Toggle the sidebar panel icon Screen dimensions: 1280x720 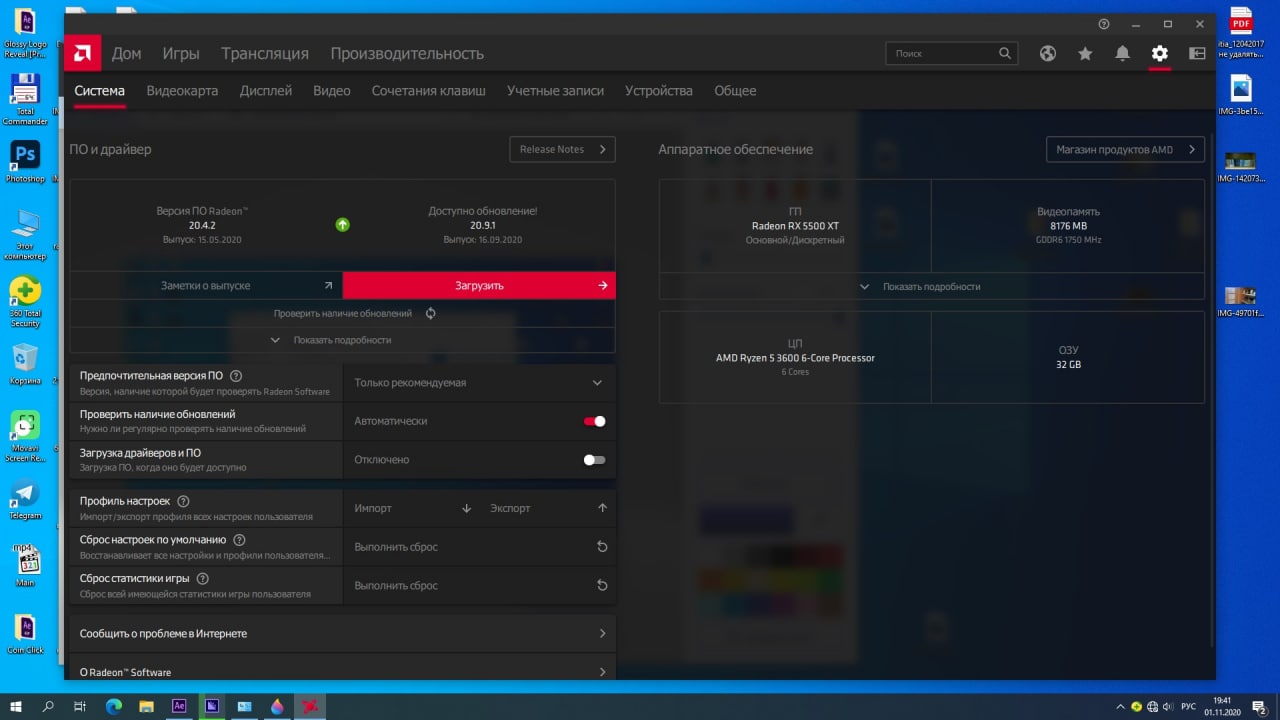(1197, 54)
